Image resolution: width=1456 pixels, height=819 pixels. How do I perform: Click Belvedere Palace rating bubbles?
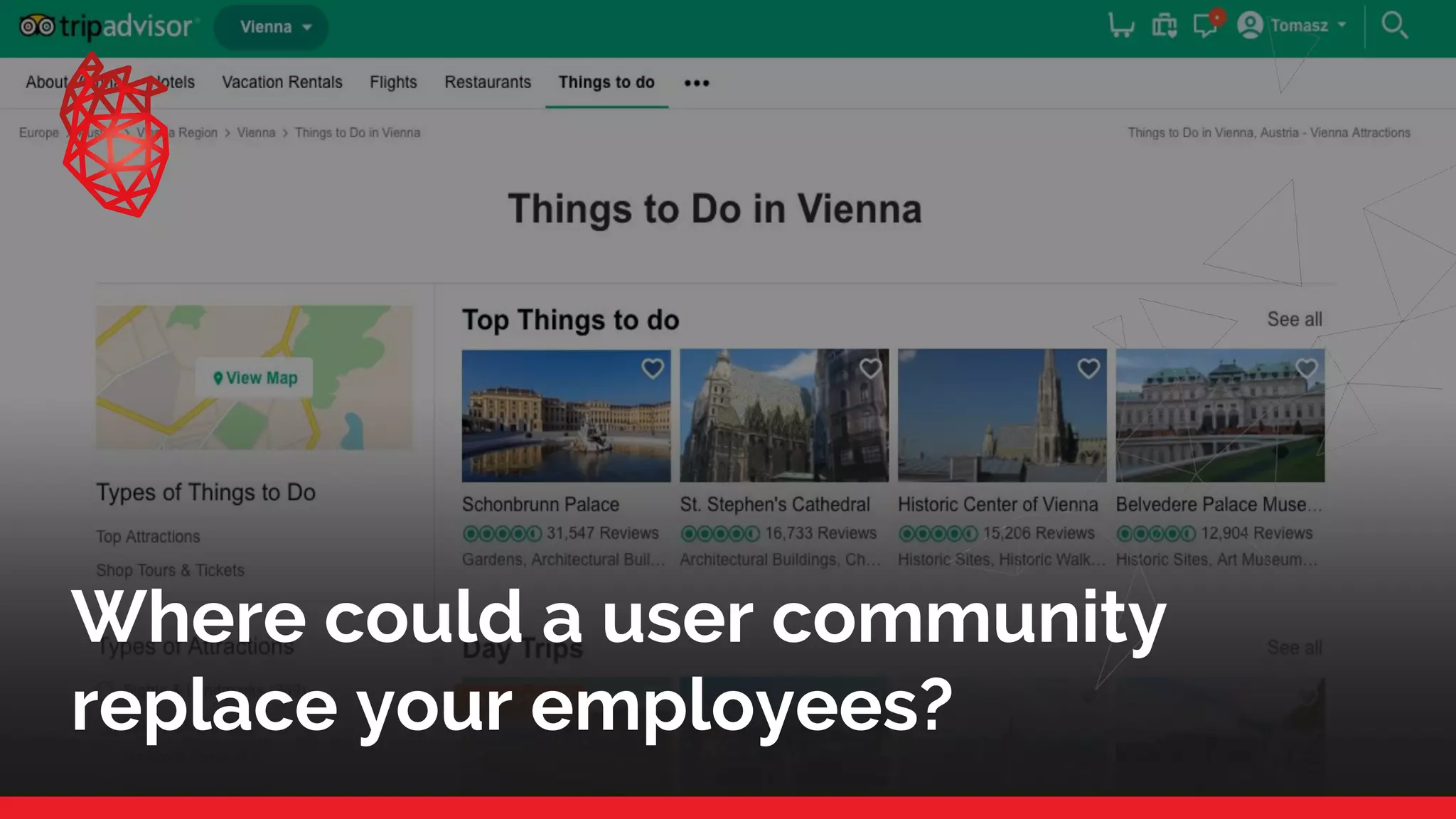click(1156, 533)
